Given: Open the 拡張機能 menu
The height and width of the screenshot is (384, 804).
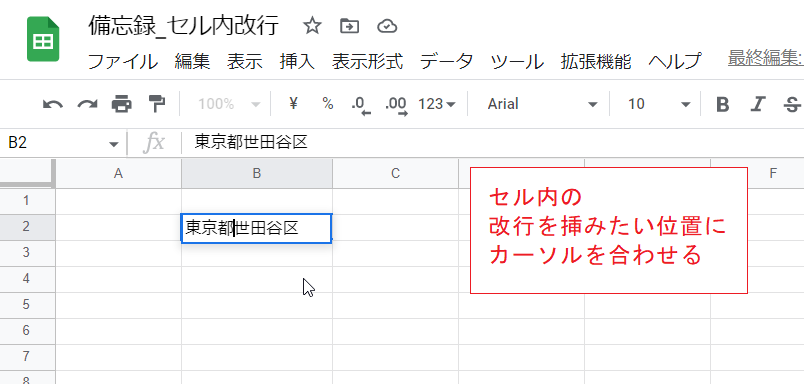Looking at the screenshot, I should (x=596, y=62).
